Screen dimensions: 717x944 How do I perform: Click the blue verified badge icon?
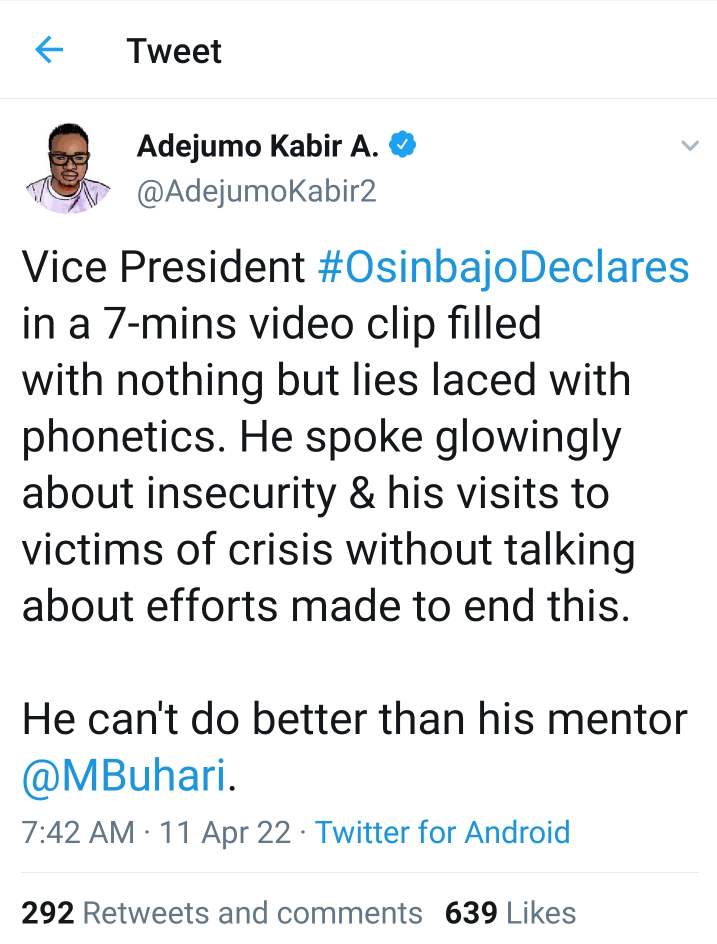pos(402,146)
